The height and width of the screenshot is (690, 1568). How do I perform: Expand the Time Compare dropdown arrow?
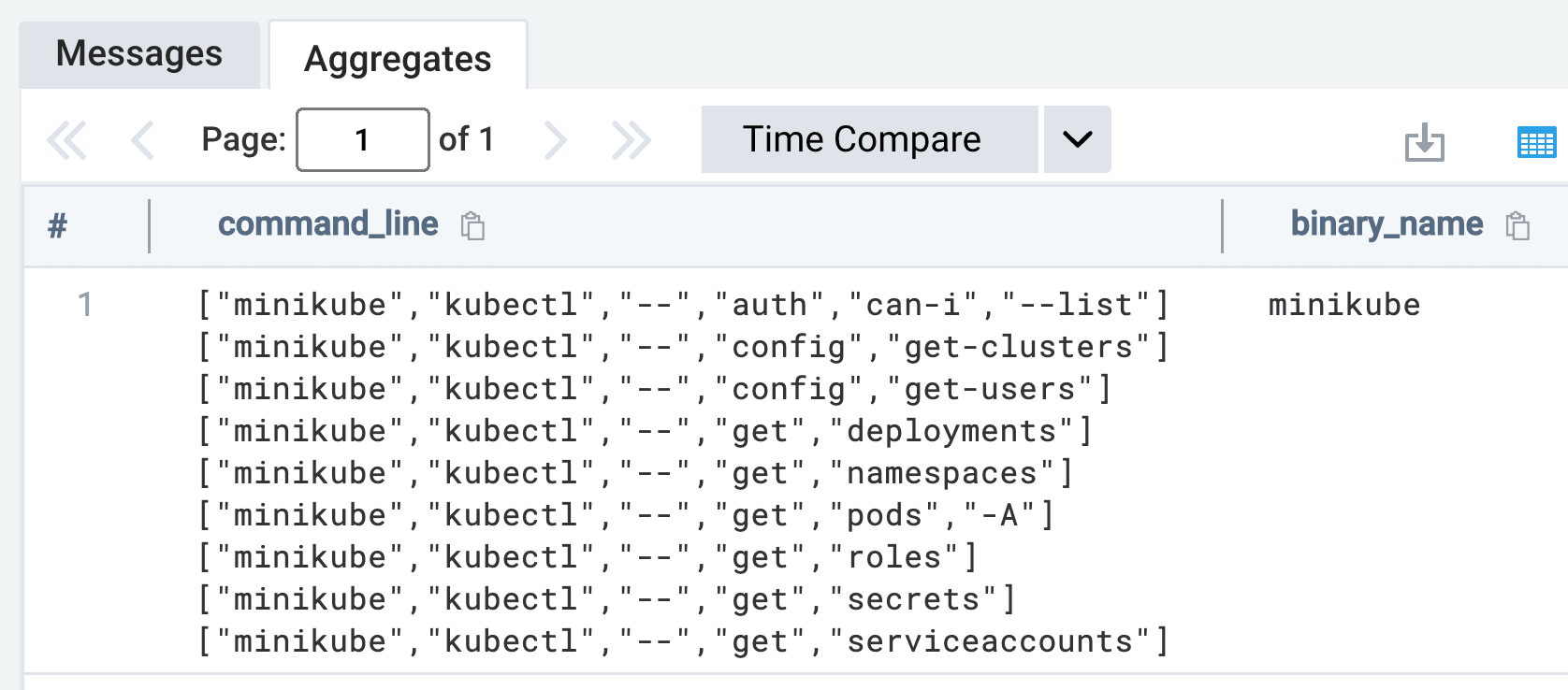coord(1078,139)
